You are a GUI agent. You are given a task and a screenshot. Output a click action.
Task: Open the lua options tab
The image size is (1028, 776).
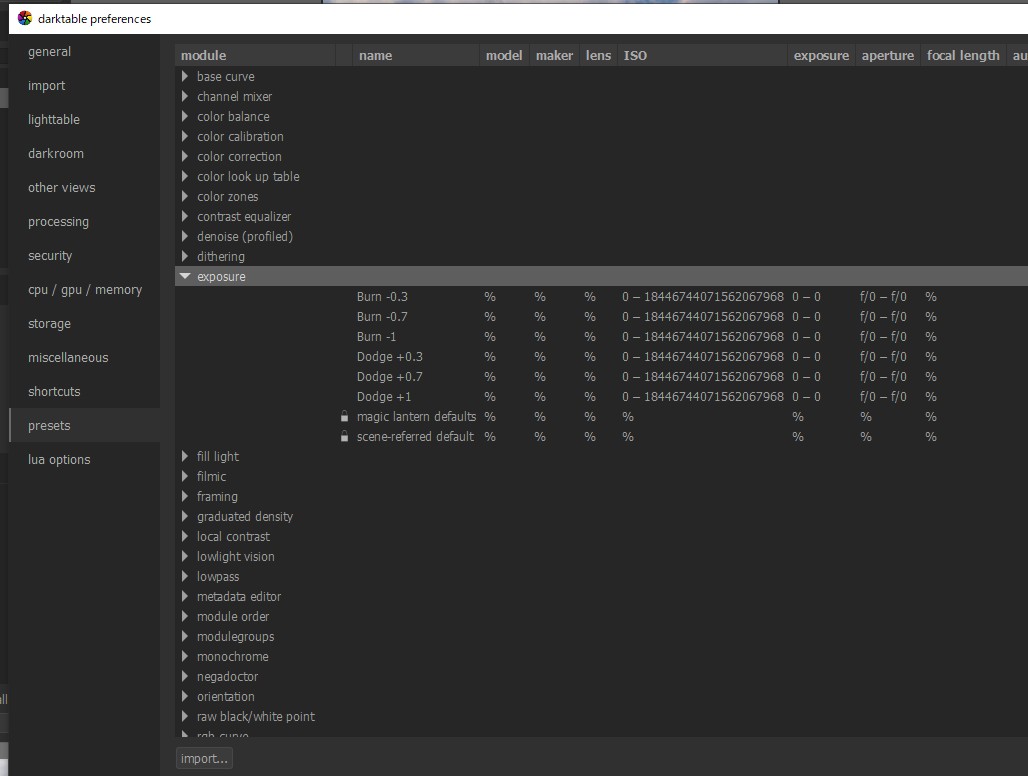click(85, 459)
